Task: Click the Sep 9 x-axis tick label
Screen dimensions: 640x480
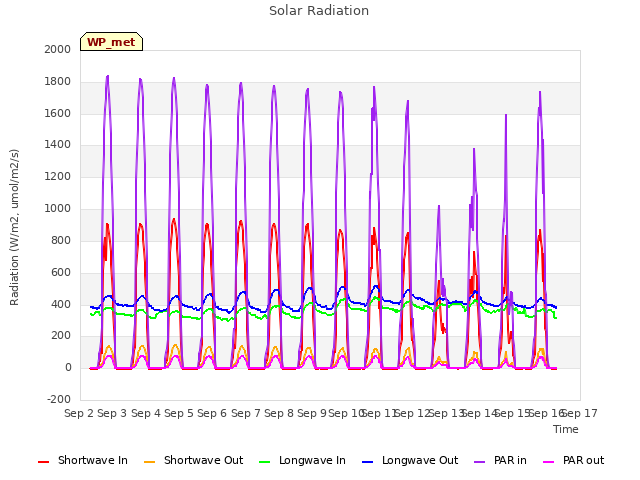Action: pyautogui.click(x=312, y=413)
